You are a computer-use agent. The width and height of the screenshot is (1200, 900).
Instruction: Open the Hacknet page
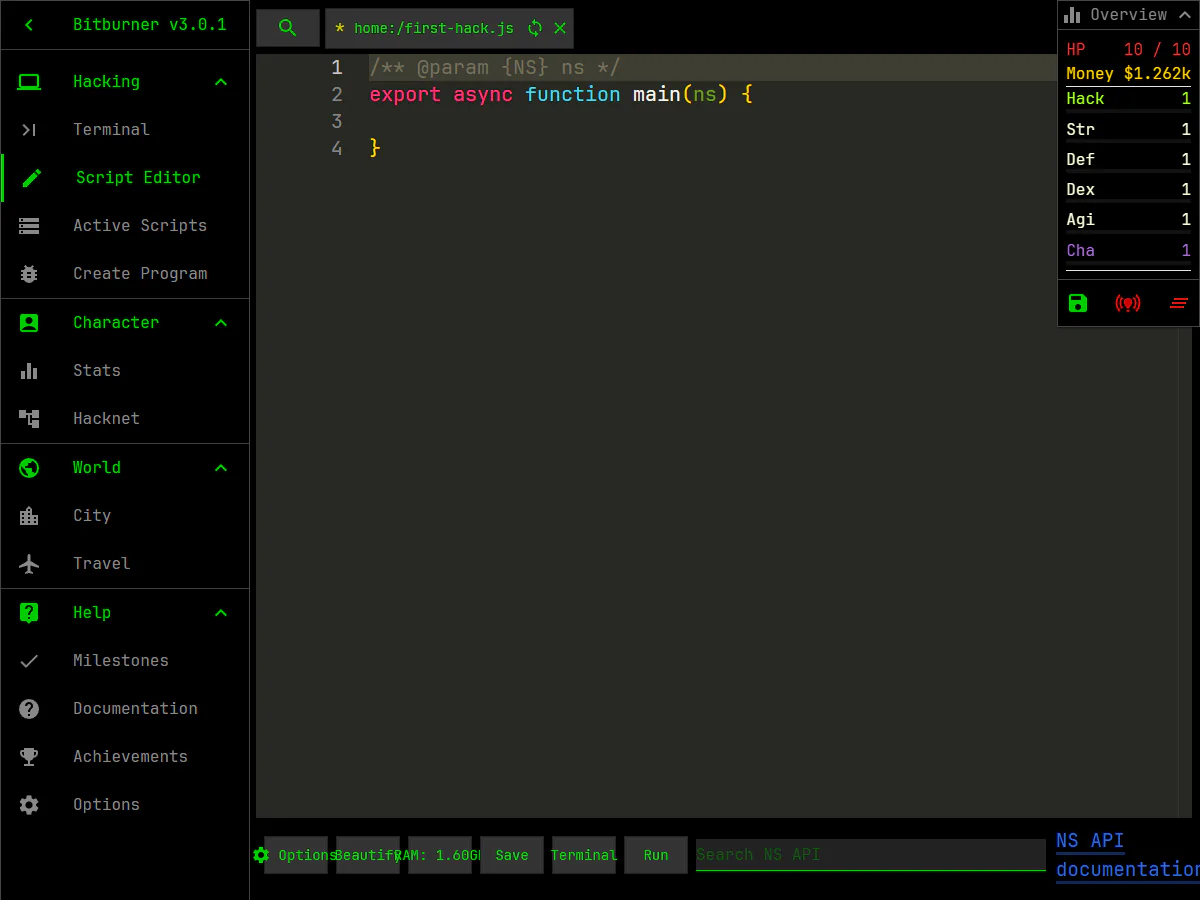click(125, 419)
